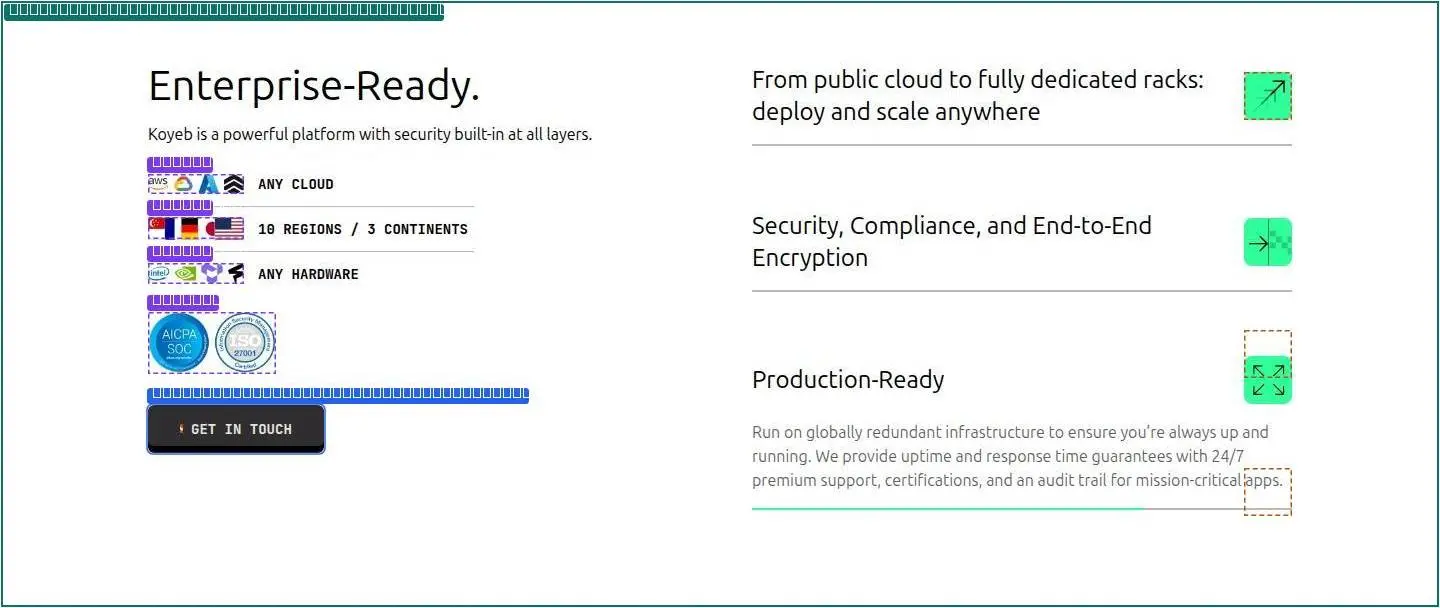
Task: Open the ISO 27001 certification badge
Action: pos(245,342)
